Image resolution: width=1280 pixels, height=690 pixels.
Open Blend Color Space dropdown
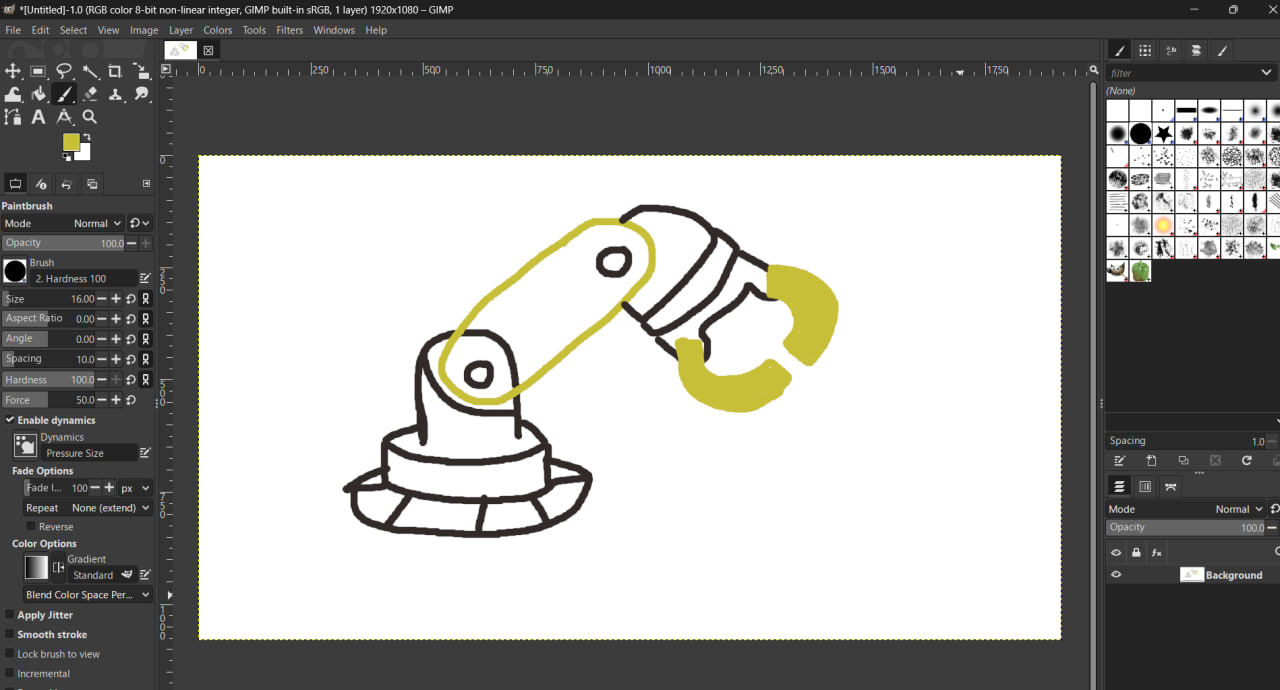click(x=88, y=595)
